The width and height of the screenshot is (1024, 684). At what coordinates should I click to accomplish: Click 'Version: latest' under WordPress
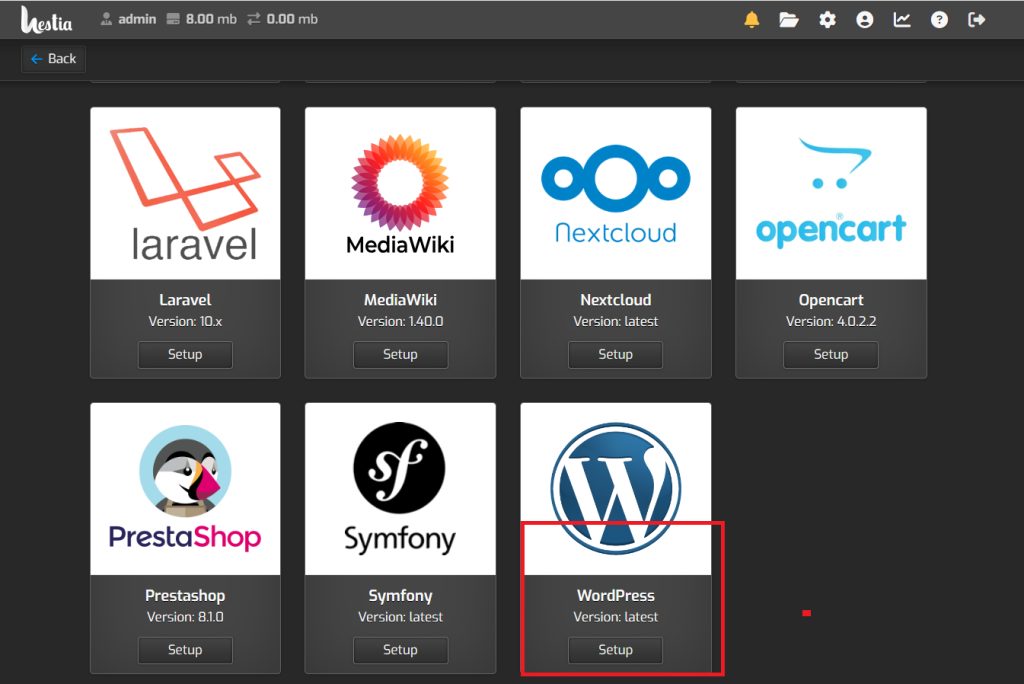[x=616, y=617]
